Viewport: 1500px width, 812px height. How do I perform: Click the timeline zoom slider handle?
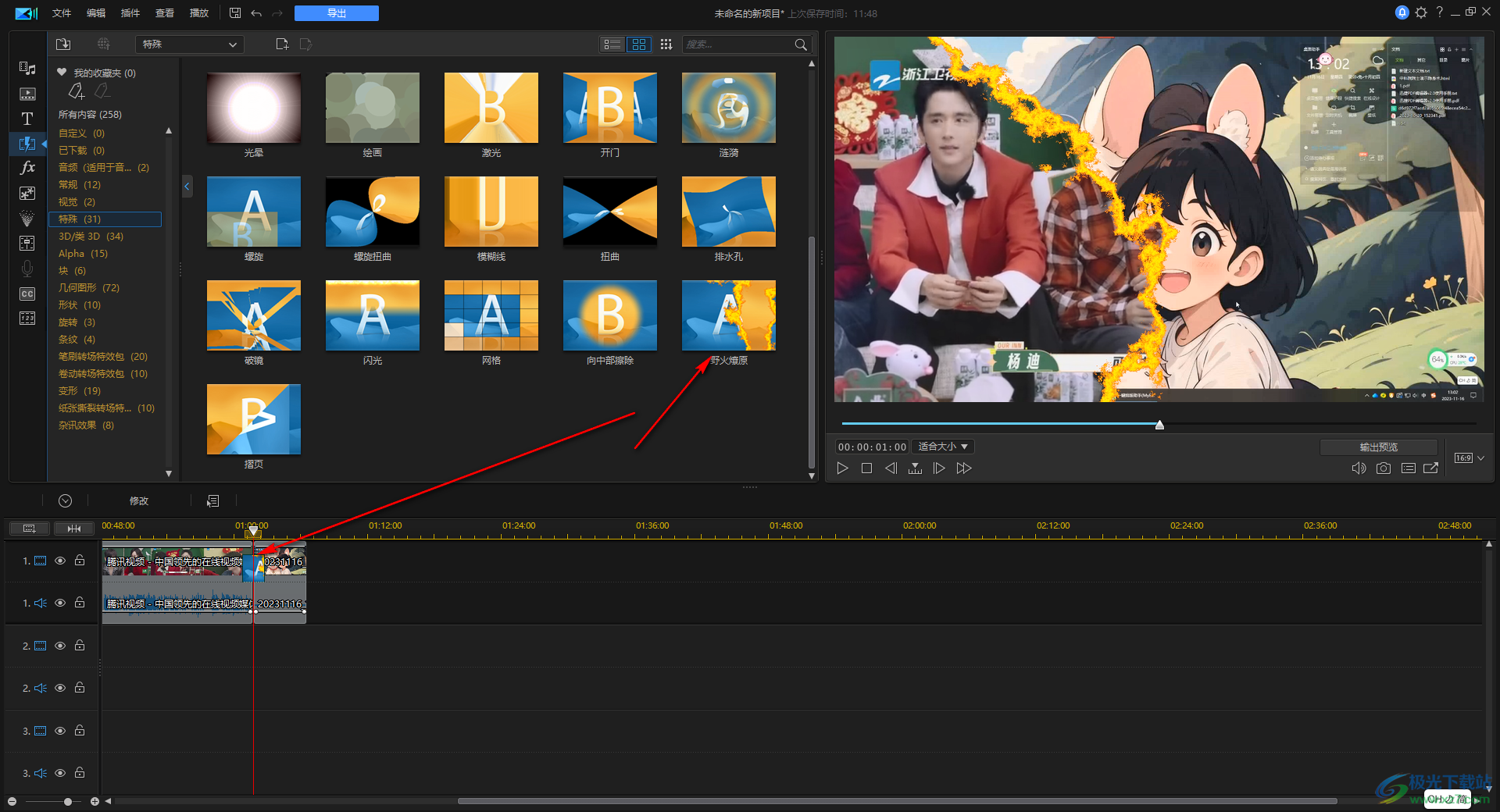coord(68,801)
